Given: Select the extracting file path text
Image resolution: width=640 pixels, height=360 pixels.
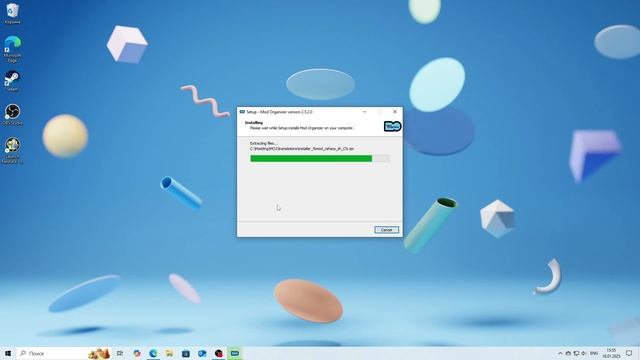Looking at the screenshot, I should pyautogui.click(x=302, y=149).
